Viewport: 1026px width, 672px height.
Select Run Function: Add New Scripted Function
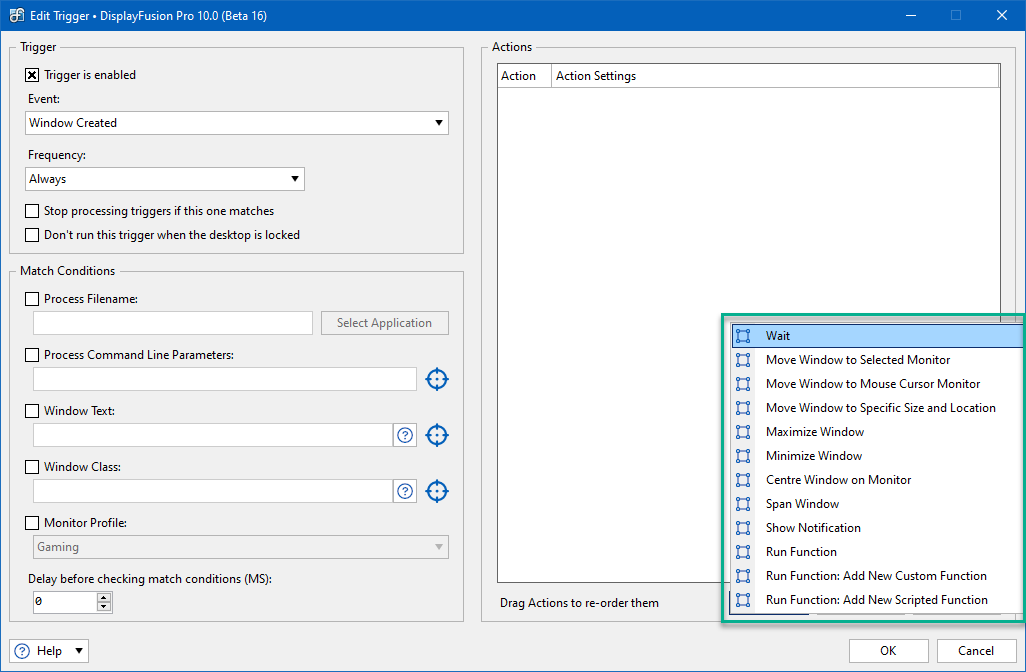(877, 600)
